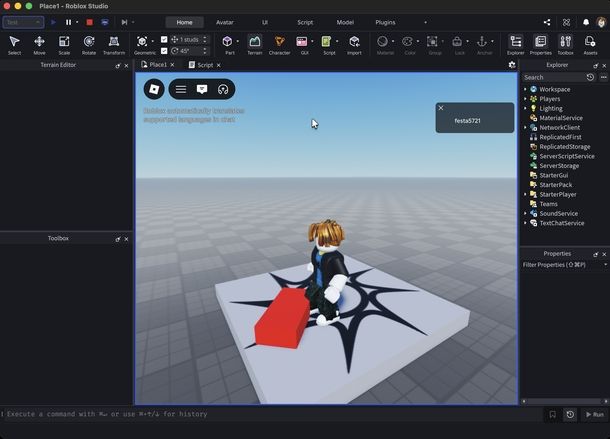Pause the running playtest
610x439 pixels.
coord(68,22)
